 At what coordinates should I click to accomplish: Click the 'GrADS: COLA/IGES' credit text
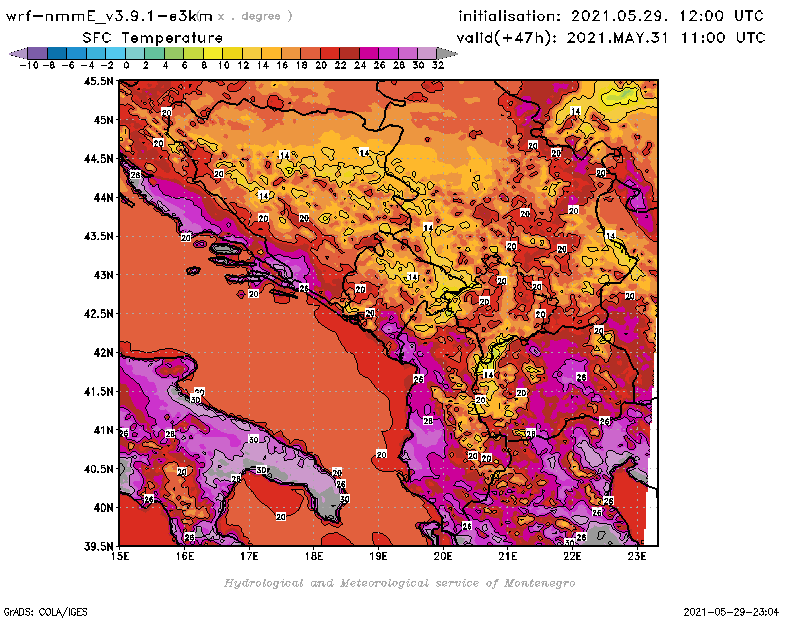click(45, 612)
